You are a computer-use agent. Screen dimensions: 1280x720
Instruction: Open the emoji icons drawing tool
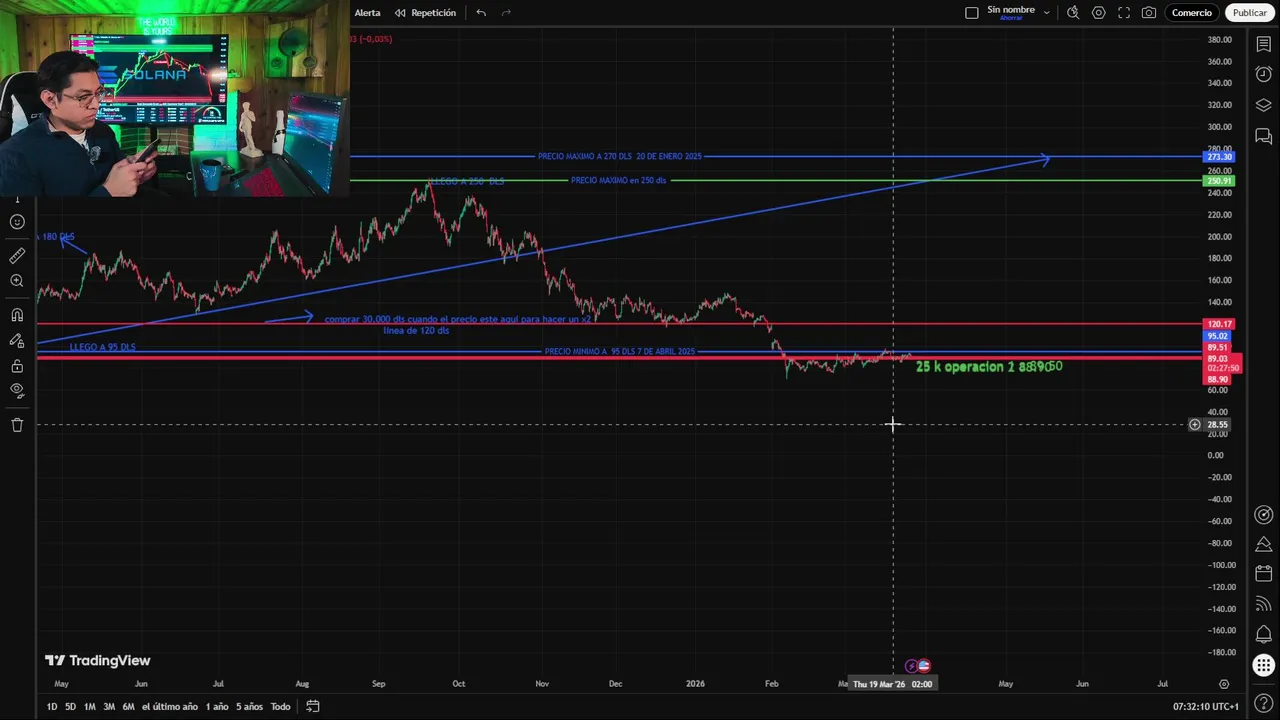click(x=17, y=222)
